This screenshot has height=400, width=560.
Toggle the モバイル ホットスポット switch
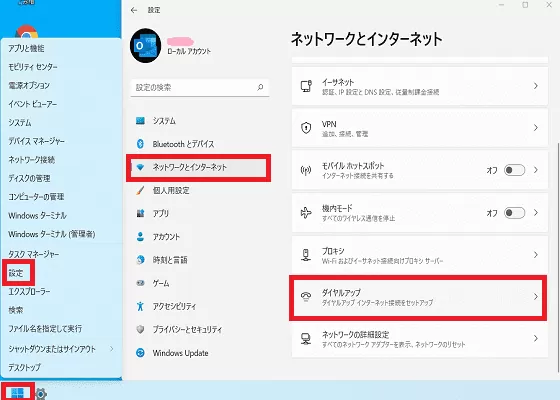[x=514, y=170]
